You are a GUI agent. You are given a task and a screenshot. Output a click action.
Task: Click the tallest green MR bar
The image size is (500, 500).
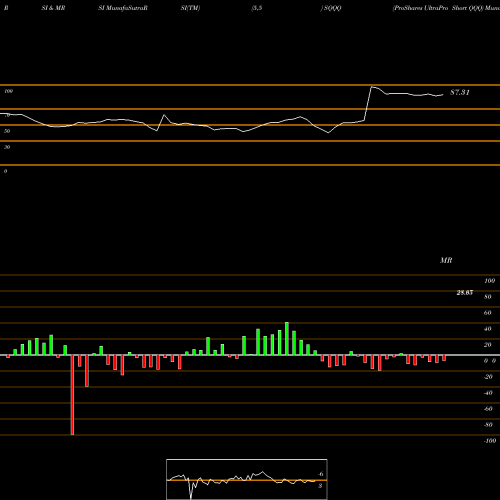[x=287, y=339]
